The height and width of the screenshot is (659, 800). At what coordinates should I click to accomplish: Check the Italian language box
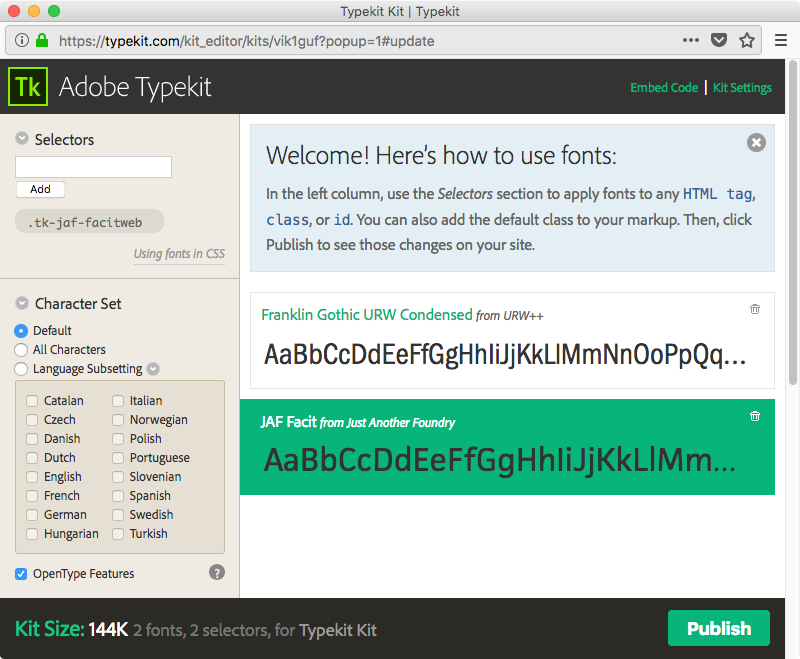[x=118, y=401]
